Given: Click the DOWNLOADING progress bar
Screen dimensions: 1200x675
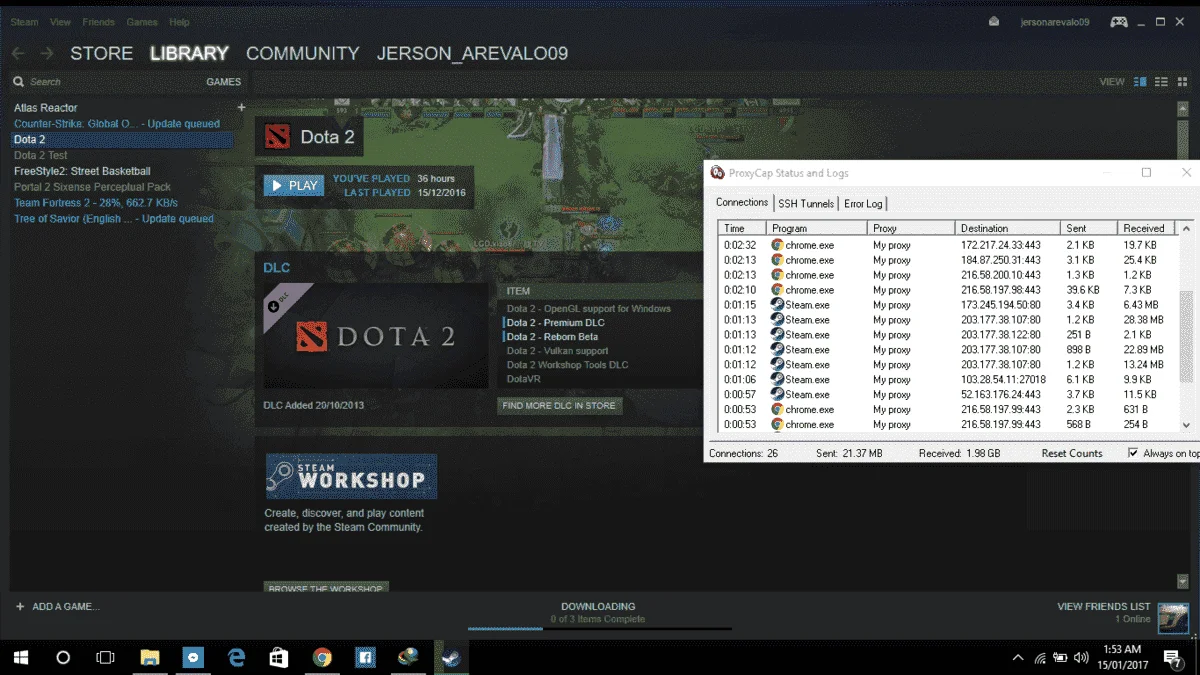Looking at the screenshot, I should (x=599, y=629).
